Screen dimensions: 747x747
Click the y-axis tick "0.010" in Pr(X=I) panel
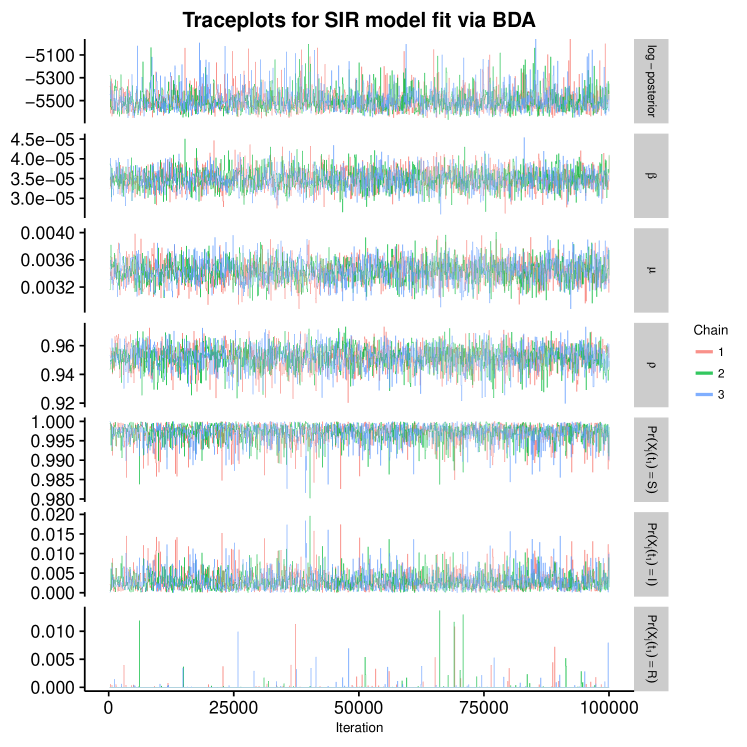53,554
